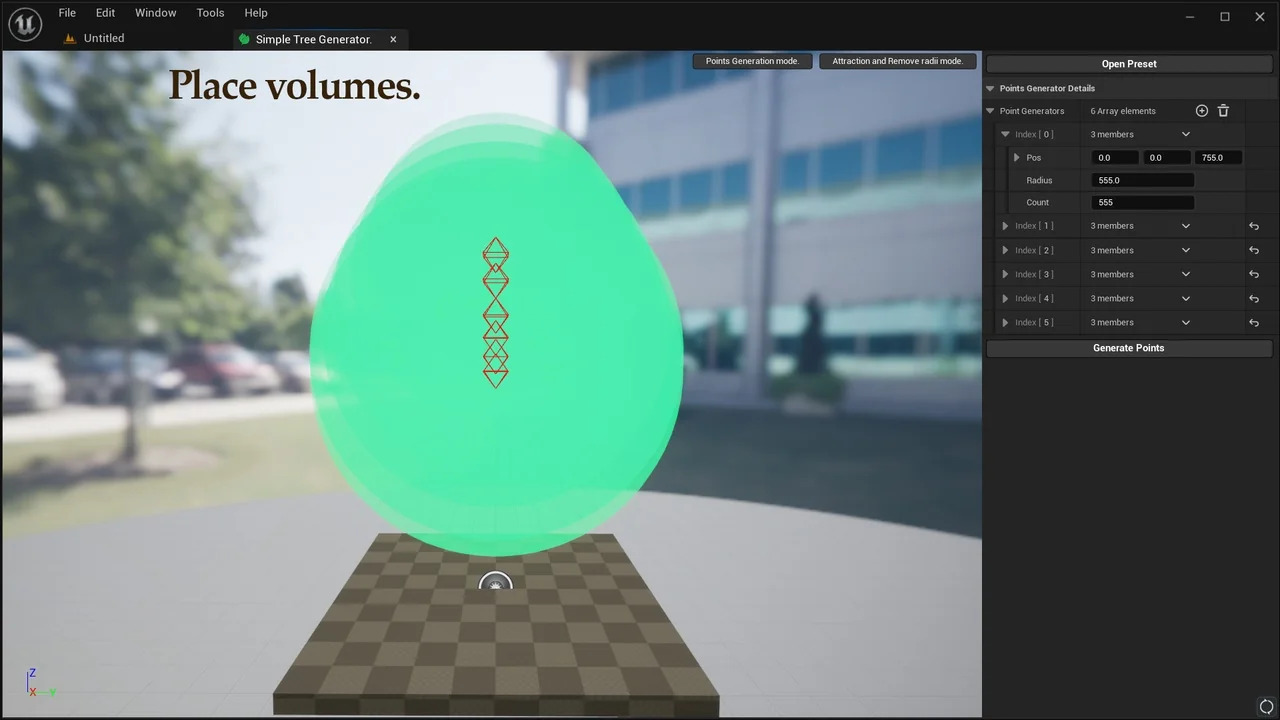Screen dimensions: 1280x720
Task: Switch to Attraction and Remove radii mode
Action: [x=897, y=61]
